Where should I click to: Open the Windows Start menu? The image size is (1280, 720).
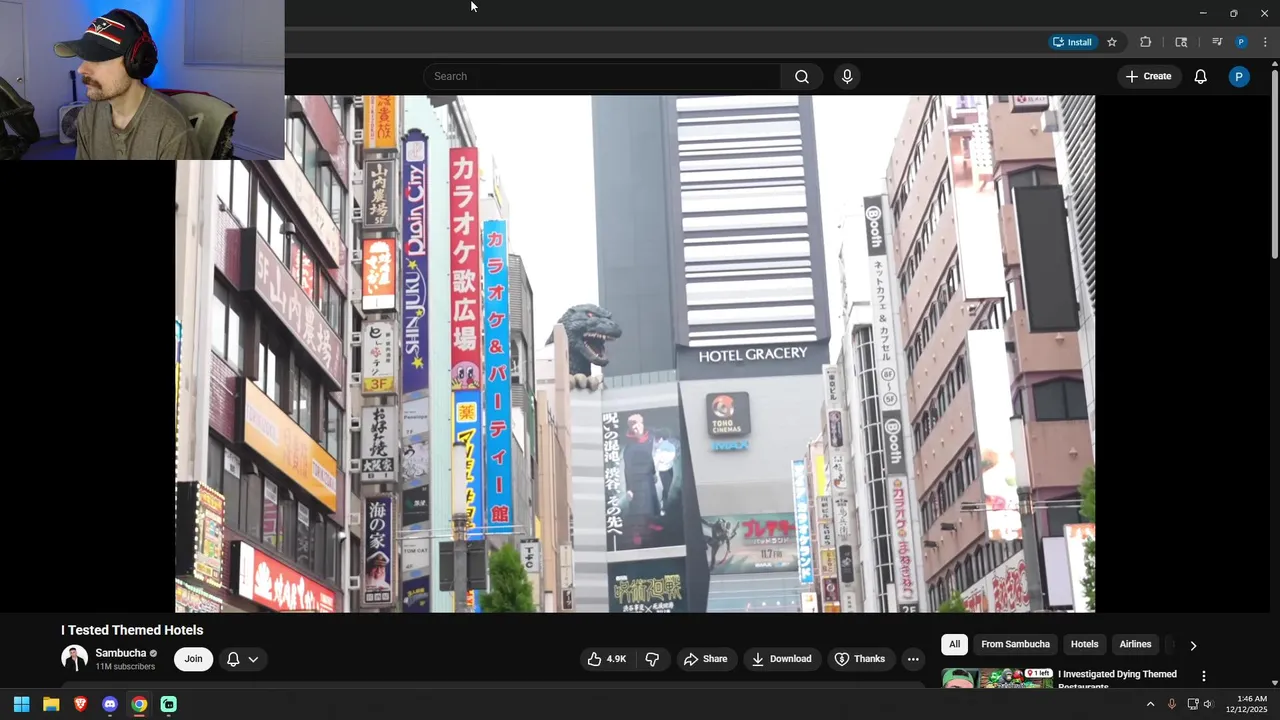tap(21, 704)
